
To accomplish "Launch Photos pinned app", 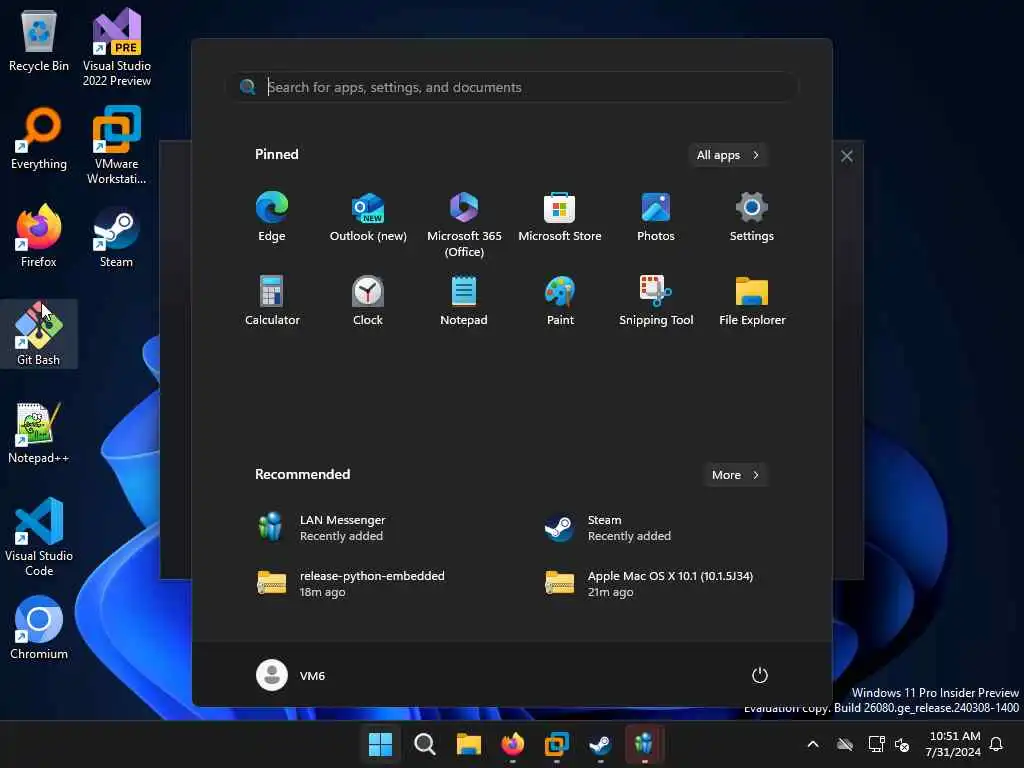I will click(x=656, y=217).
